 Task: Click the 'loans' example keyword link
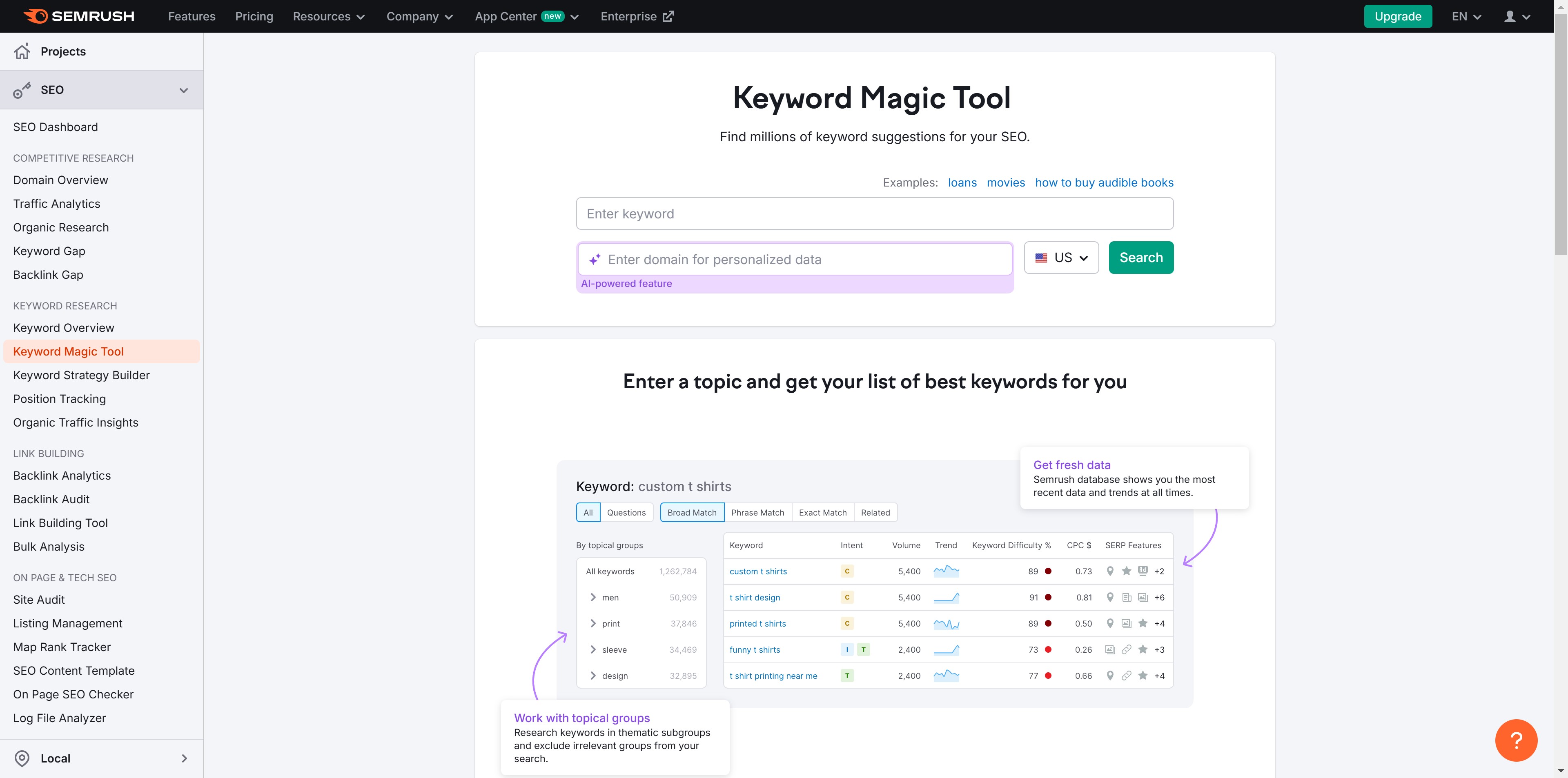962,182
